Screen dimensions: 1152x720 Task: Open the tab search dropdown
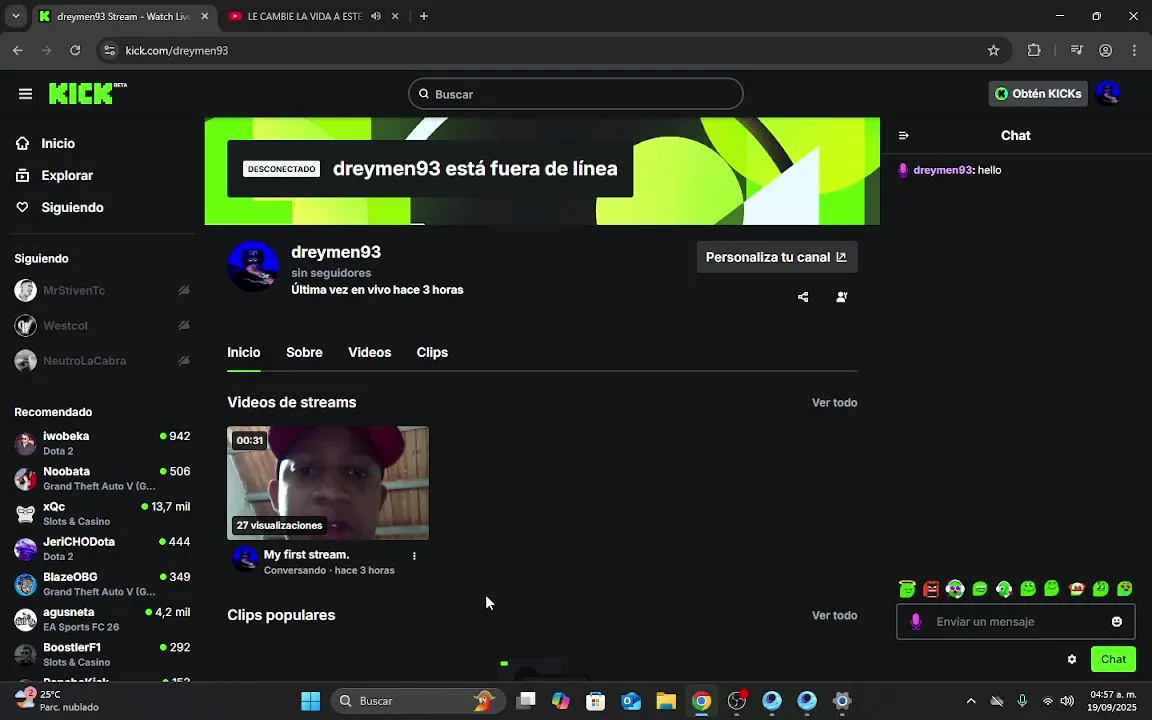pyautogui.click(x=15, y=16)
